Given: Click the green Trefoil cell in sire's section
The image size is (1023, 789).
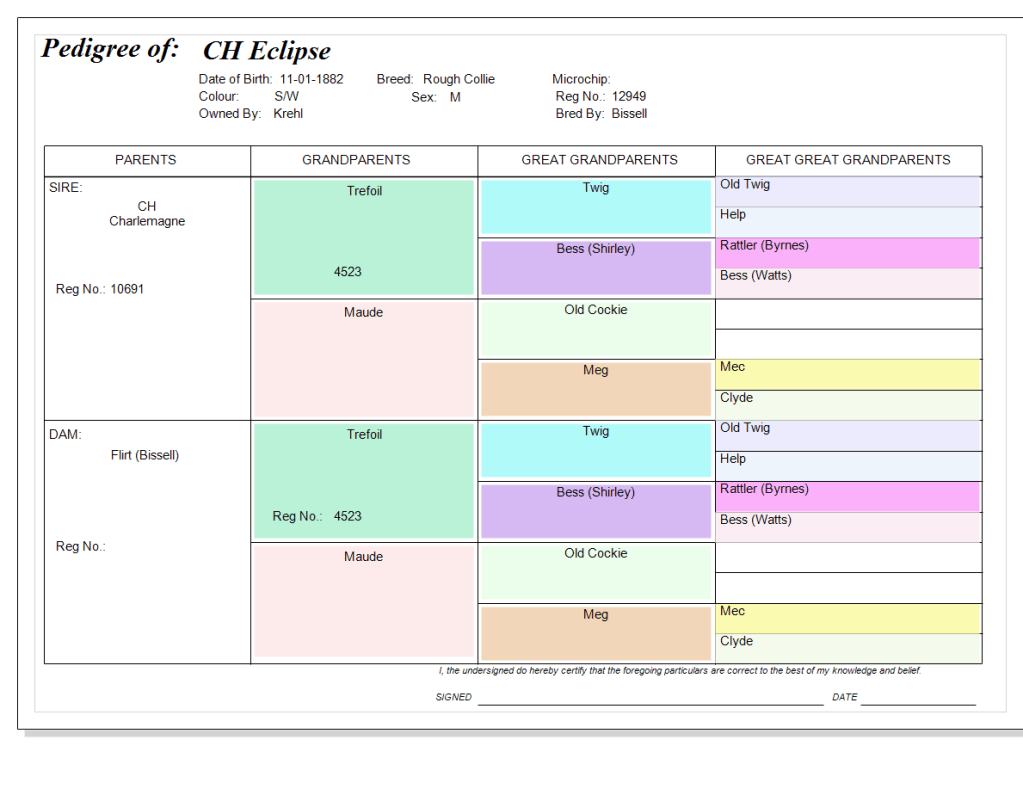Looking at the screenshot, I should (x=364, y=236).
